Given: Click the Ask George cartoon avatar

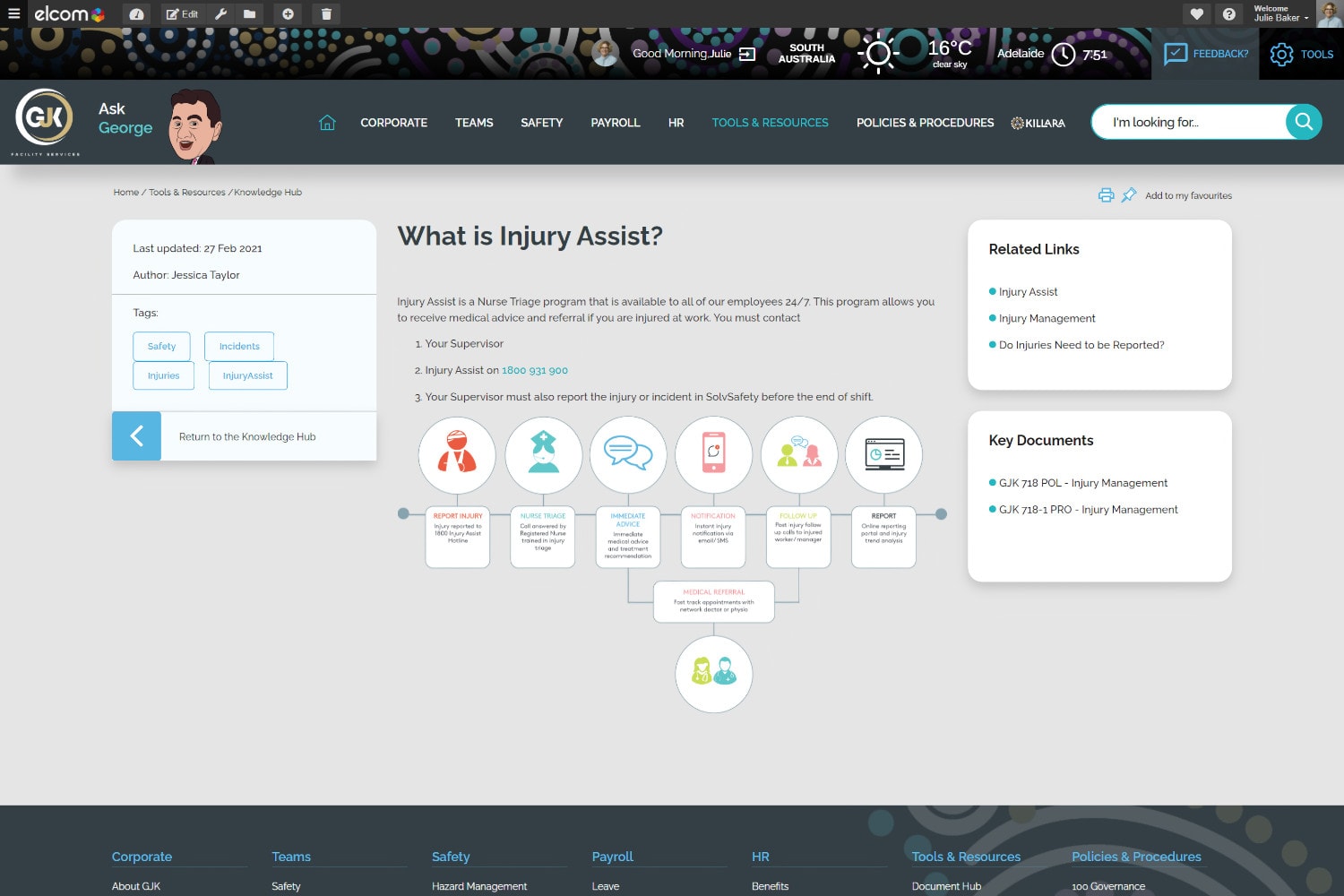Looking at the screenshot, I should [x=195, y=125].
